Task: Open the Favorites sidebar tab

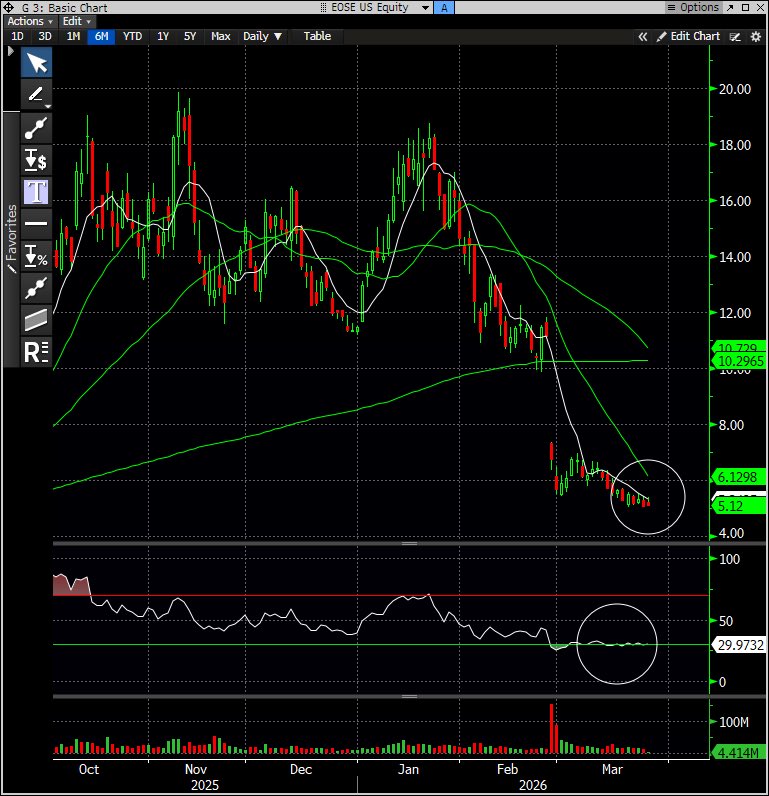Action: [x=11, y=239]
